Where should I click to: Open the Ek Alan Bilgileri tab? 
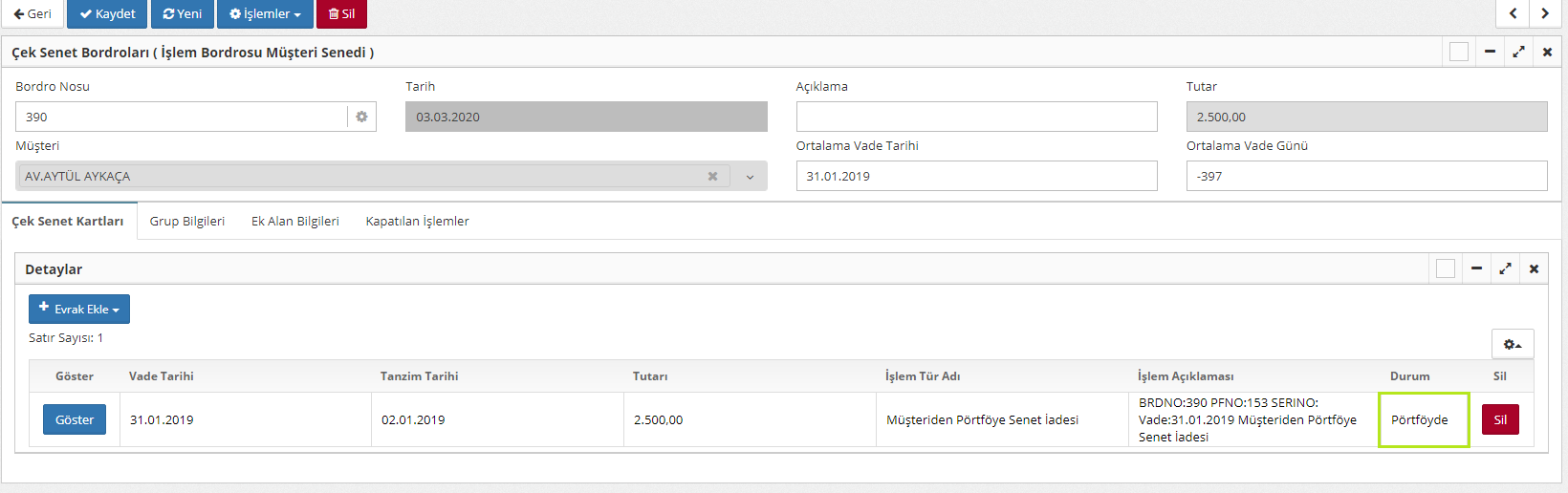click(294, 222)
